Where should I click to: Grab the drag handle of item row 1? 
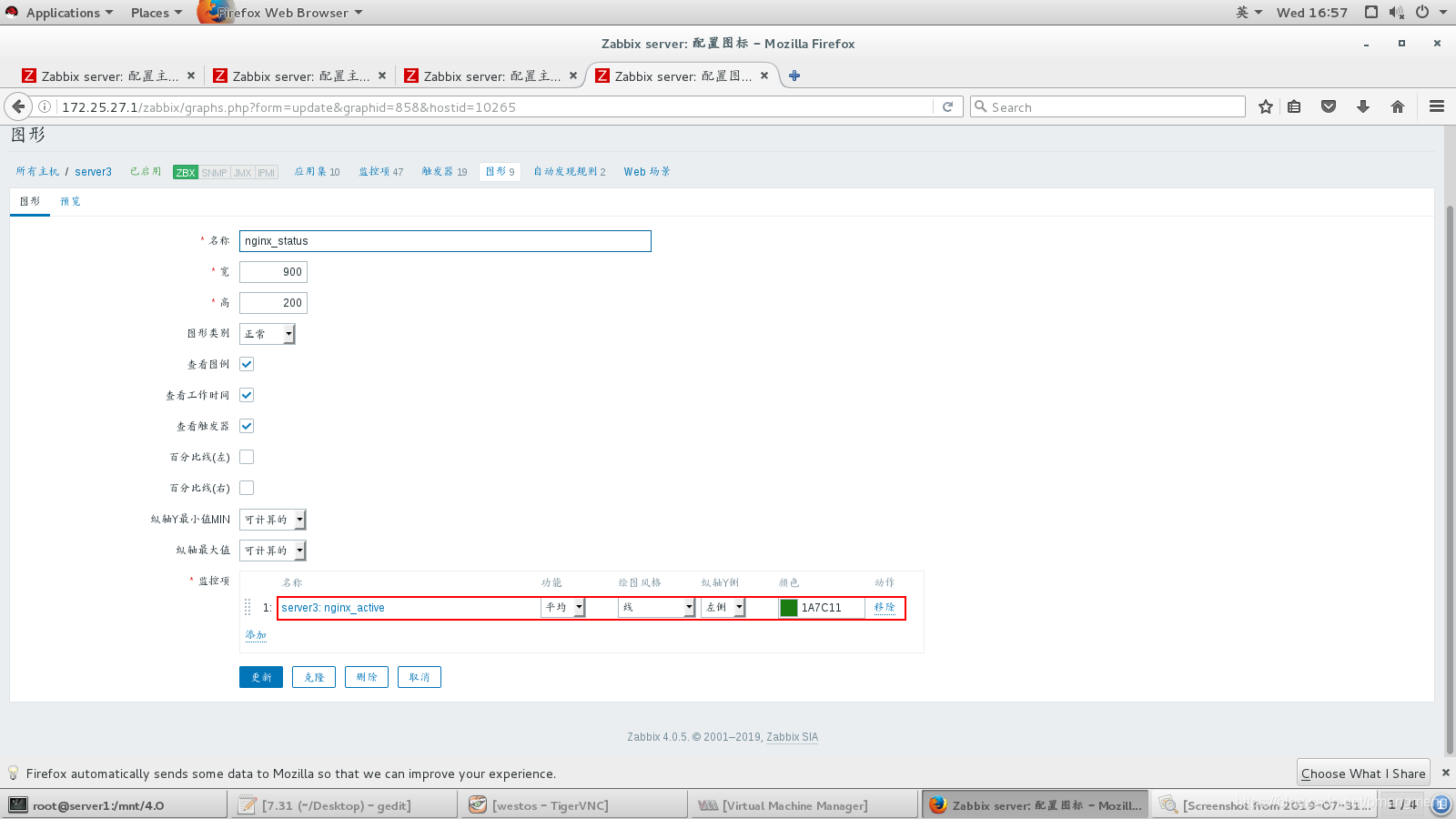pos(248,607)
